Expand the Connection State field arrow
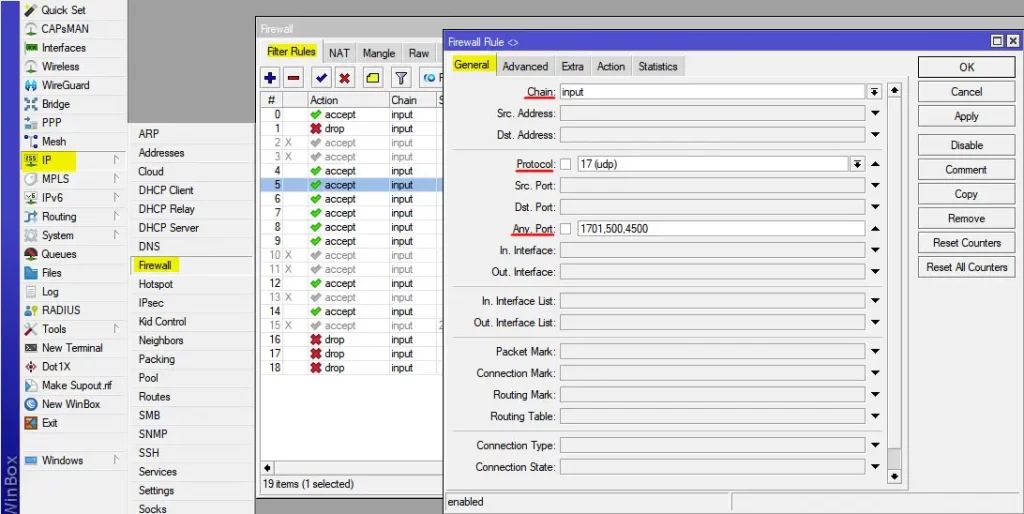This screenshot has width=1024, height=514. [875, 467]
